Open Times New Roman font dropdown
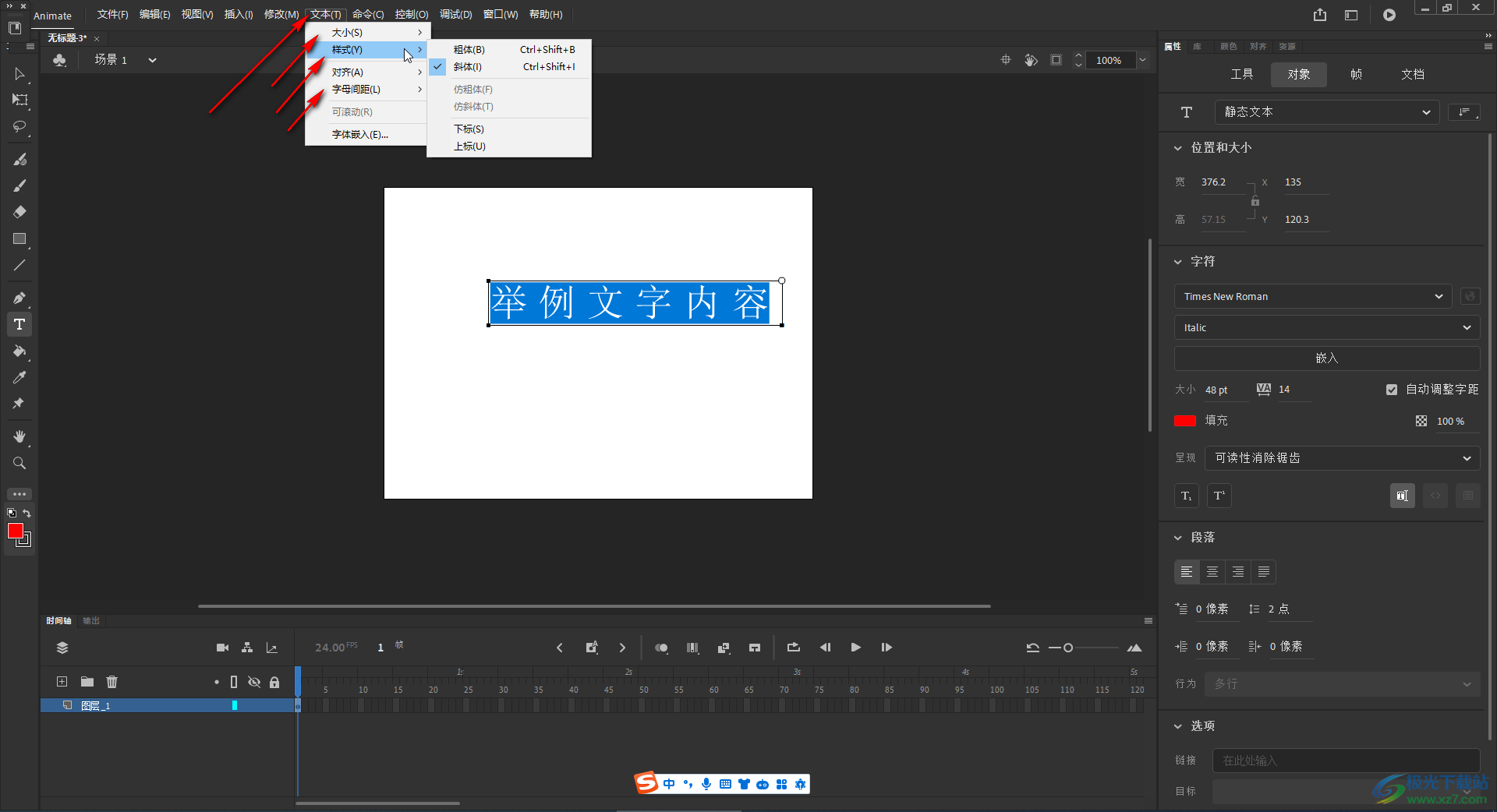Viewport: 1497px width, 812px height. [1313, 296]
